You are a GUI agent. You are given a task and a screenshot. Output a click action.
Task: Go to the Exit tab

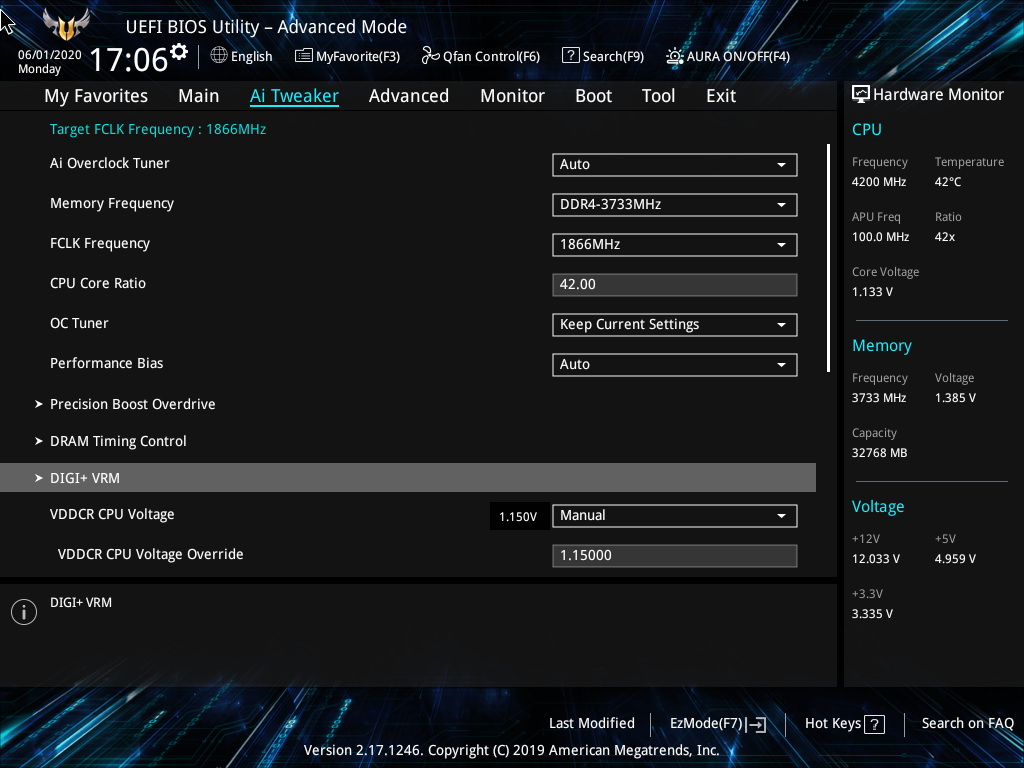pos(721,96)
